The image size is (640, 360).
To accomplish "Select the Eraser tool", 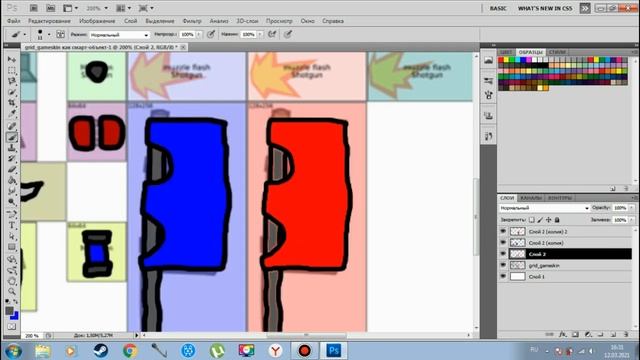I will [11, 170].
